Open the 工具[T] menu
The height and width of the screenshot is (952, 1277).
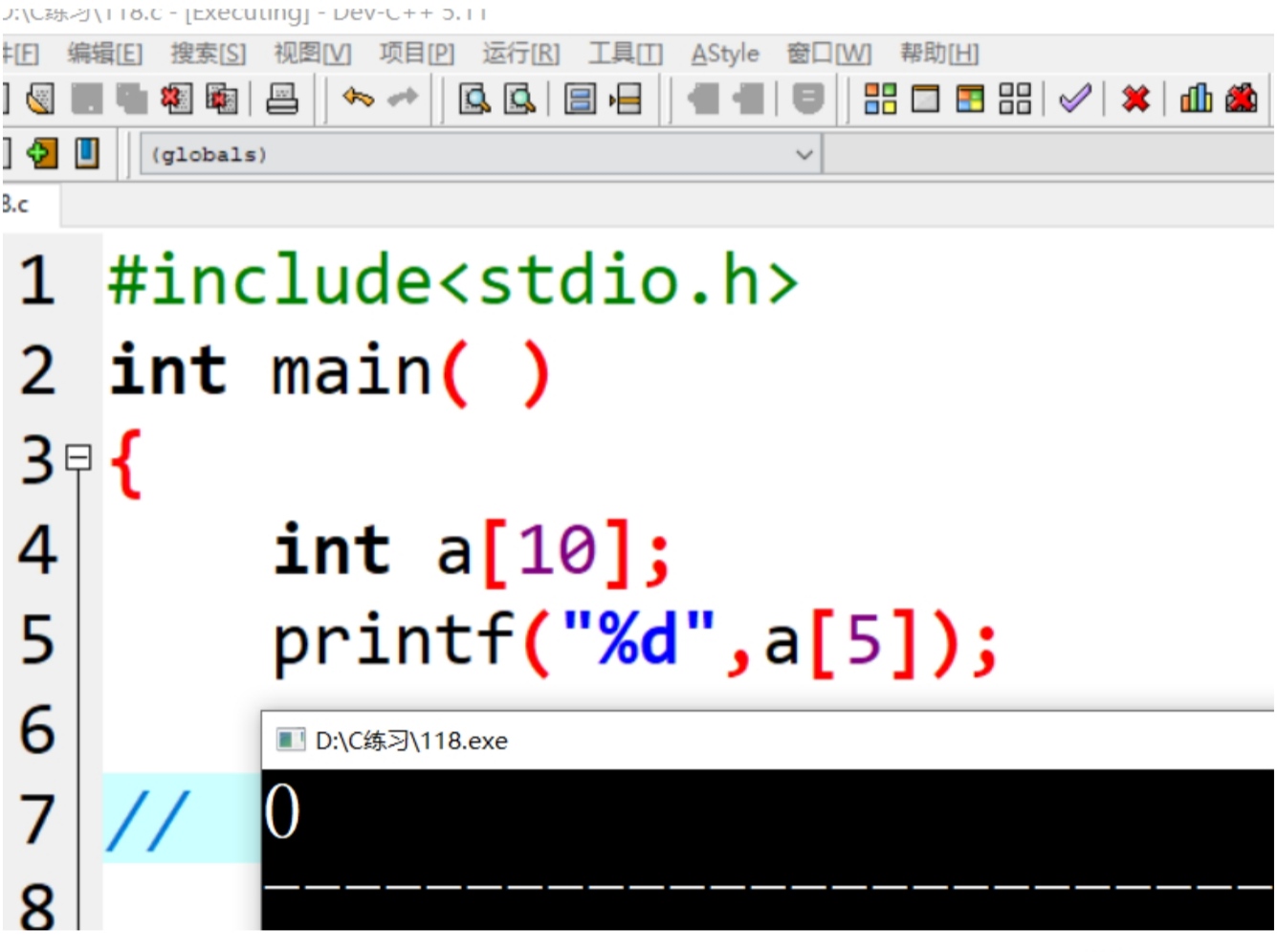click(625, 54)
